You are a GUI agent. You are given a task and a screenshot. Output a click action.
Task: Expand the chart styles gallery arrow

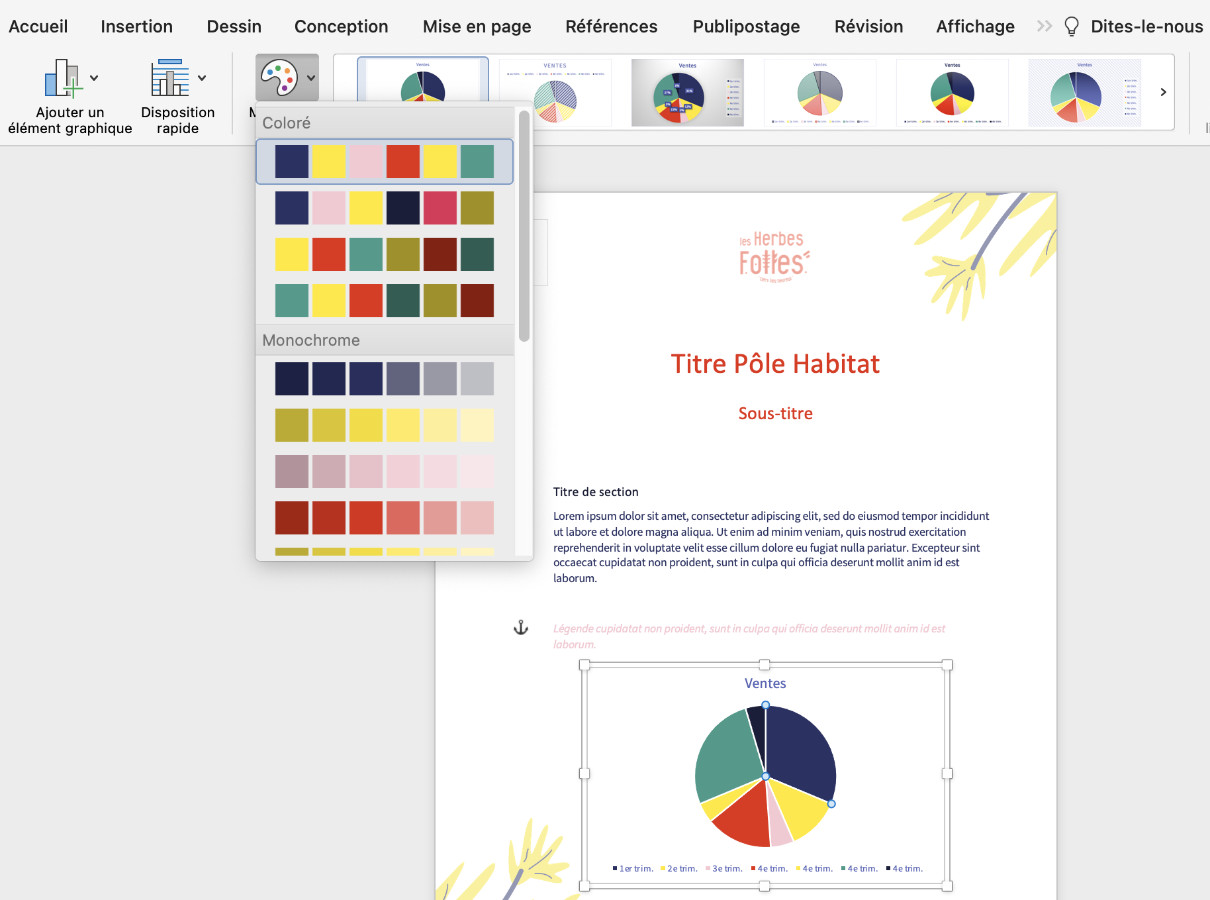point(1163,92)
